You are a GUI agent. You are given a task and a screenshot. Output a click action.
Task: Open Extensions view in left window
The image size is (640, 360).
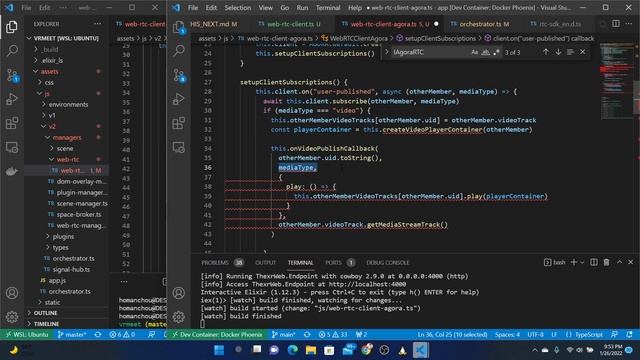pyautogui.click(x=12, y=123)
